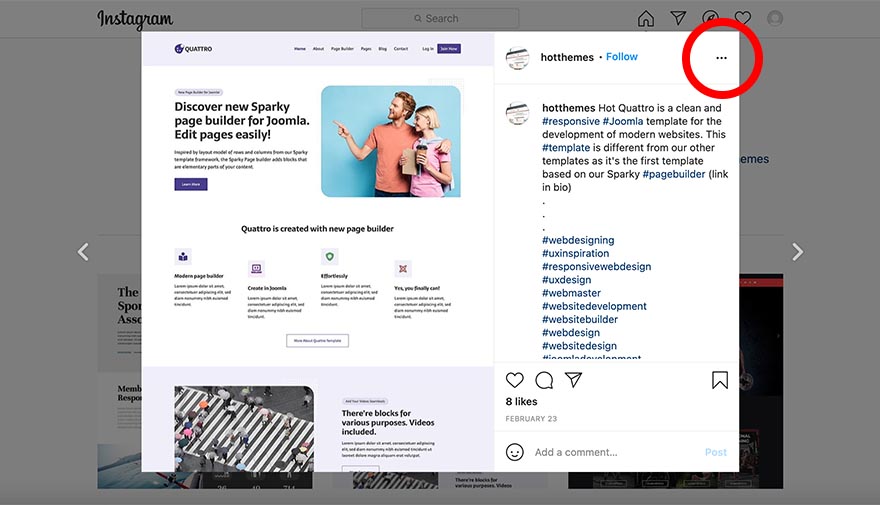Open hotthemes username in post header

point(567,57)
